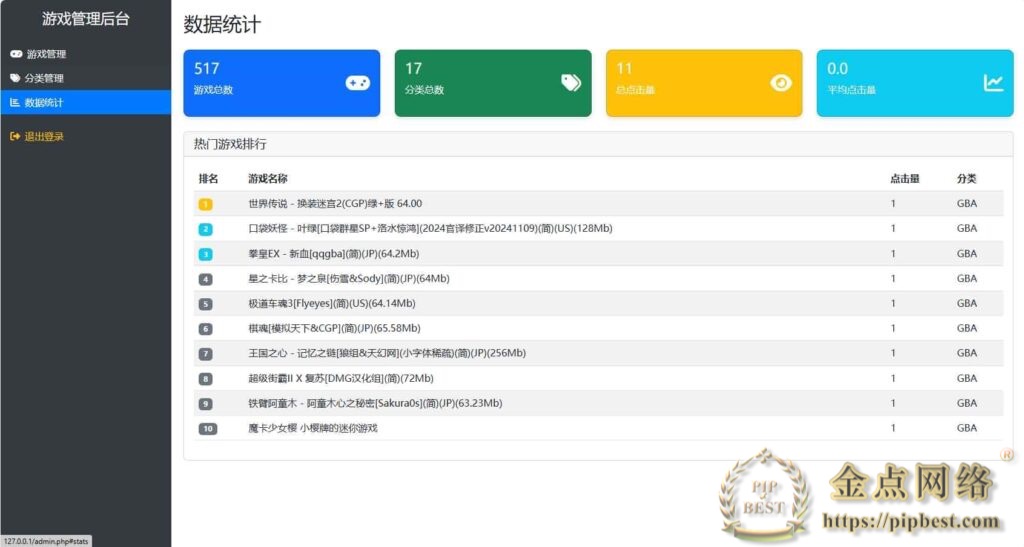Click the tag icon beside 分类管理 in the sidebar
1024x547 pixels.
pos(15,78)
